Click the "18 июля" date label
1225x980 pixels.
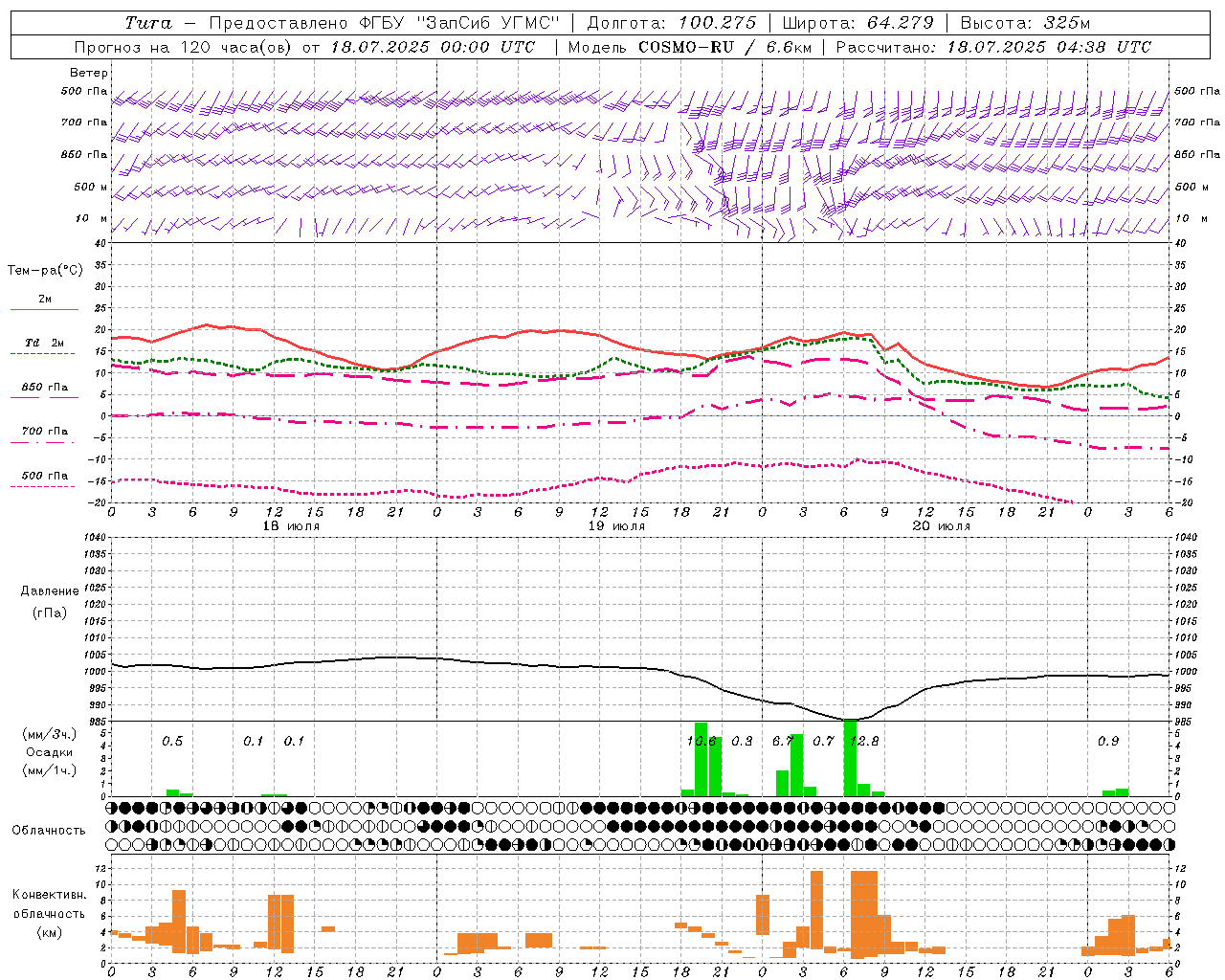click(291, 526)
